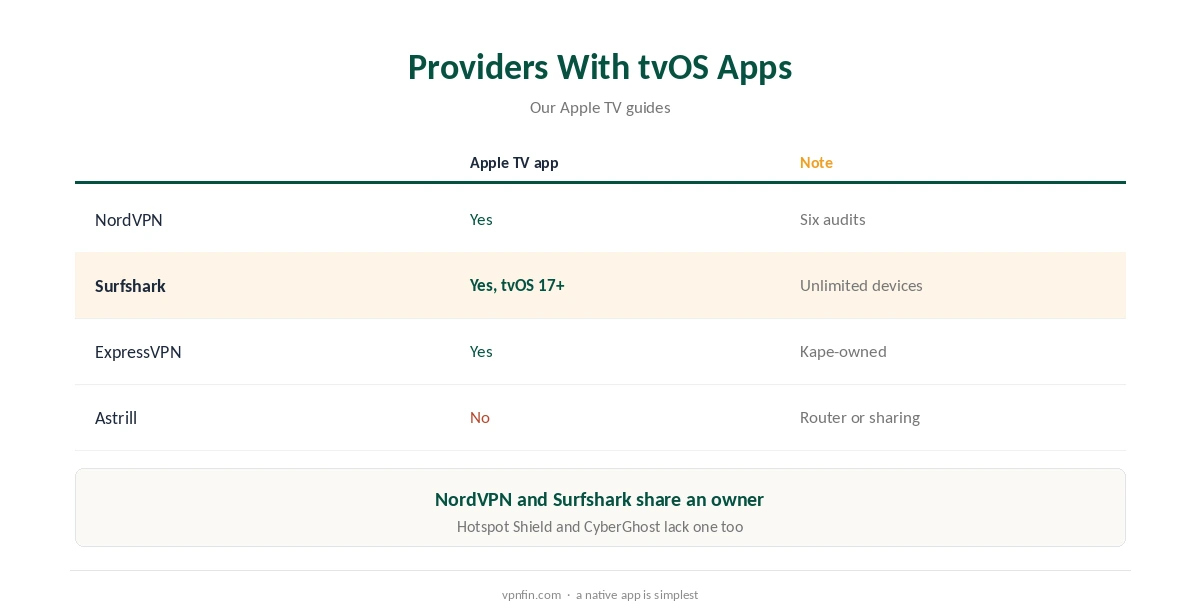Click the 'Apple TV app' column header
Image resolution: width=1200 pixels, height=614 pixels.
point(514,162)
